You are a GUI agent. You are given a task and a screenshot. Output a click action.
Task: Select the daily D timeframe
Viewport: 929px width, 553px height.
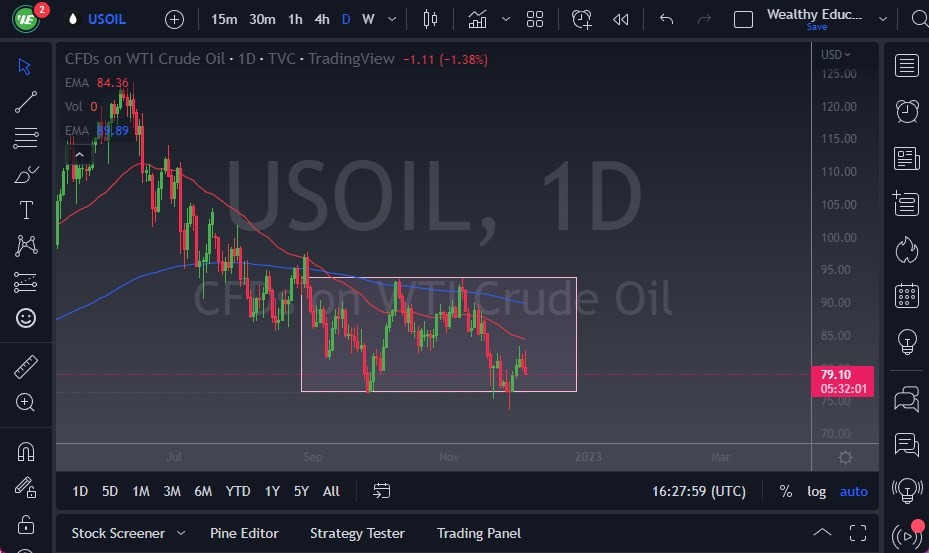346,20
